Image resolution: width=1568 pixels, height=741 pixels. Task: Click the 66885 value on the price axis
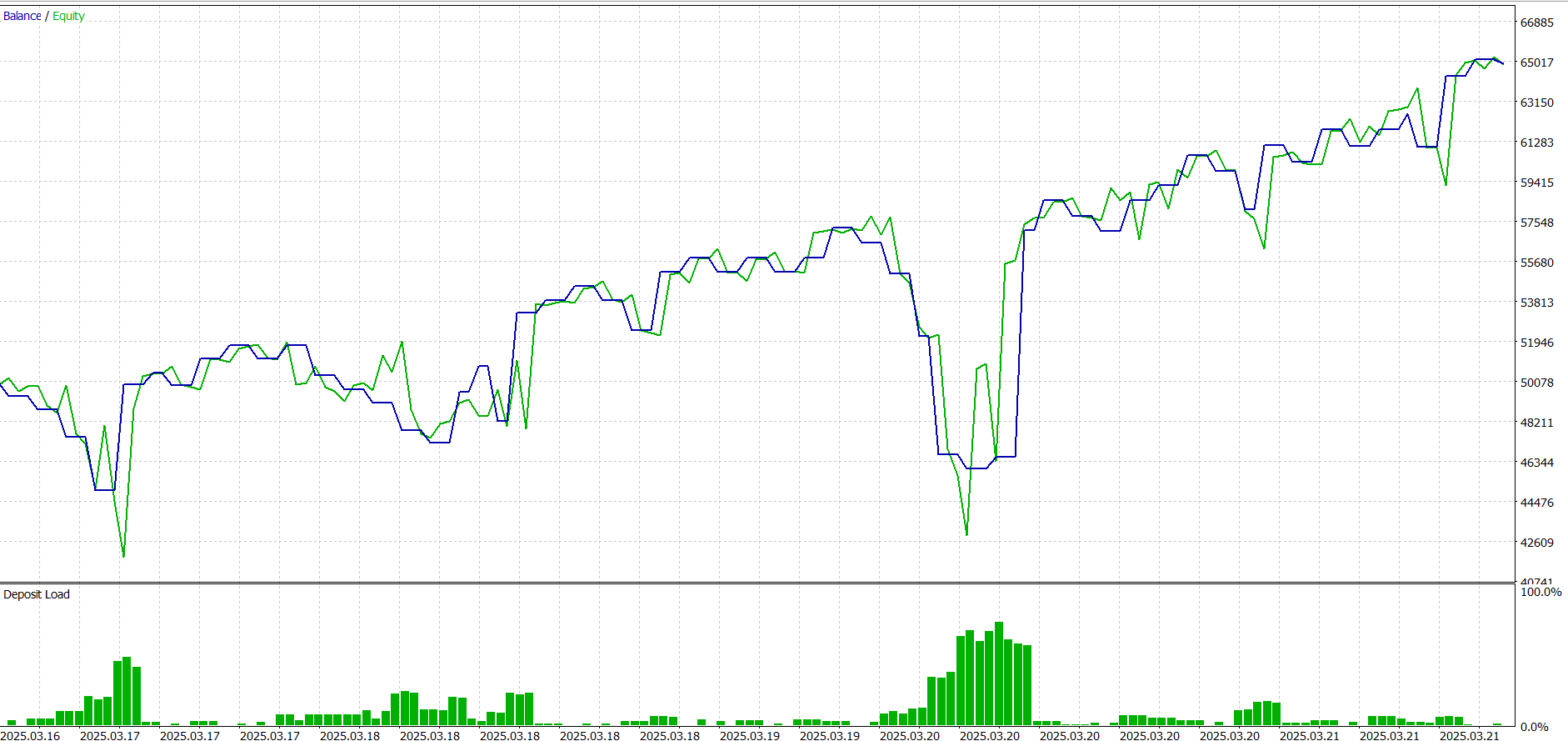(1536, 23)
